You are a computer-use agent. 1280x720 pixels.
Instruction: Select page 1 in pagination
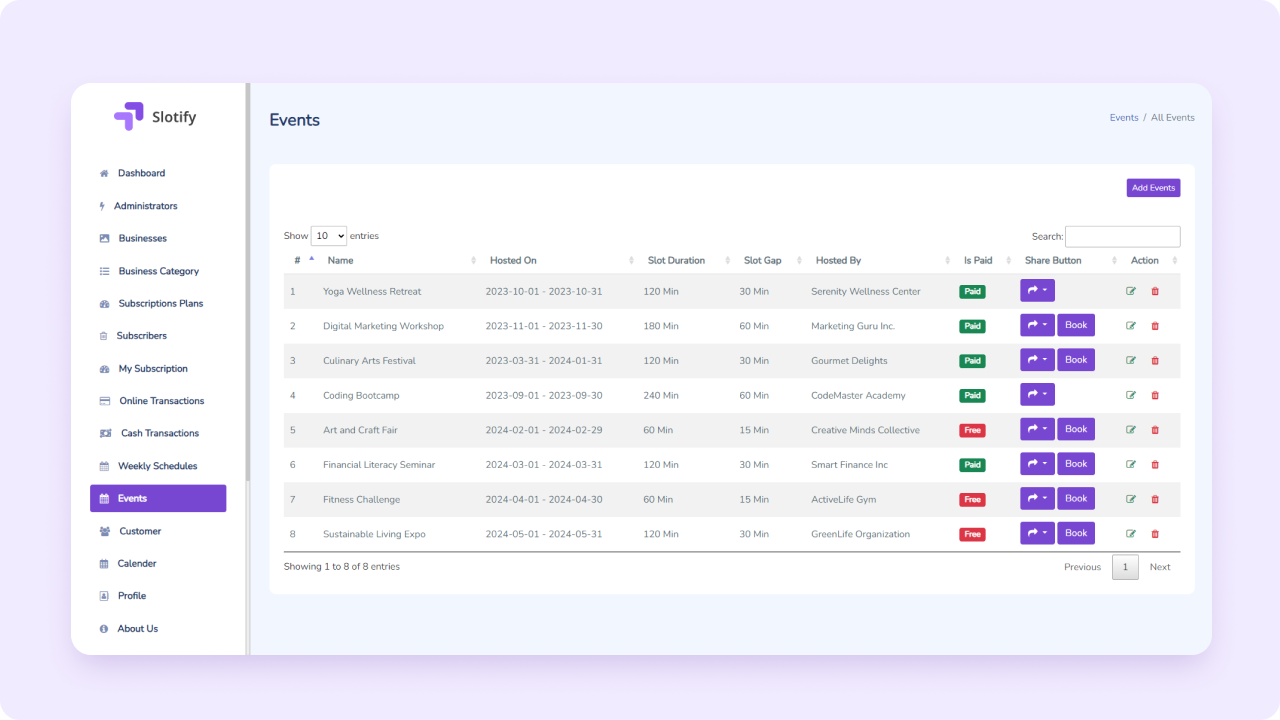pos(1125,567)
